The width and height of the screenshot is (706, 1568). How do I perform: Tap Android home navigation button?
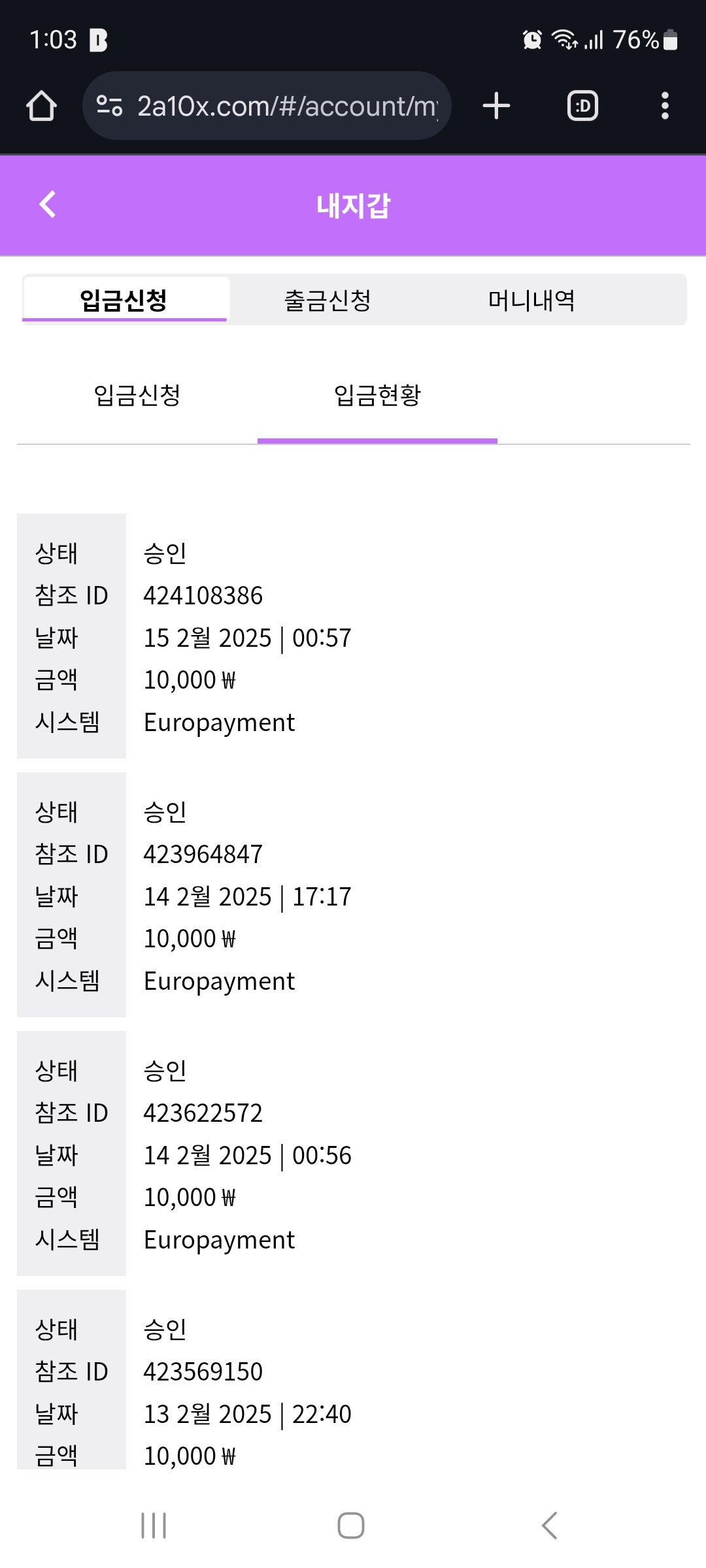pos(351,1526)
